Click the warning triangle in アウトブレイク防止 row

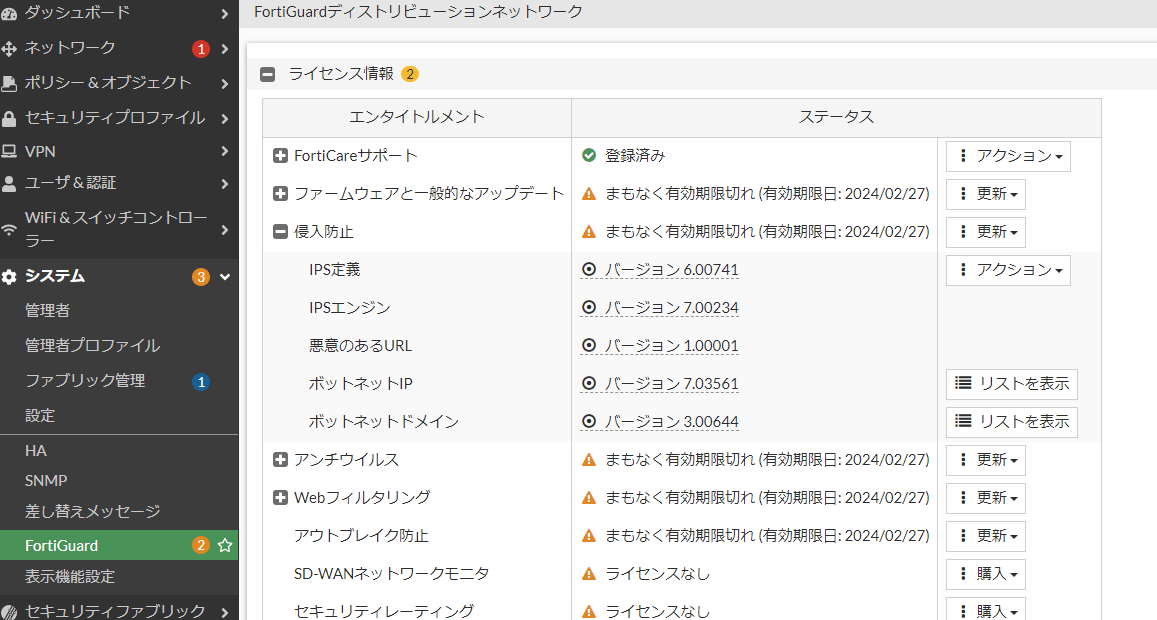[589, 536]
